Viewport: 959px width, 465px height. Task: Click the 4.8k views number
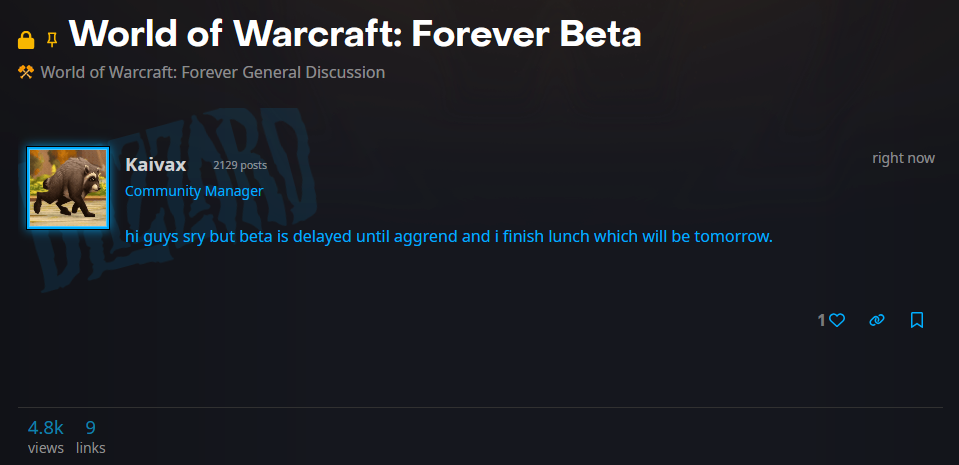point(46,427)
